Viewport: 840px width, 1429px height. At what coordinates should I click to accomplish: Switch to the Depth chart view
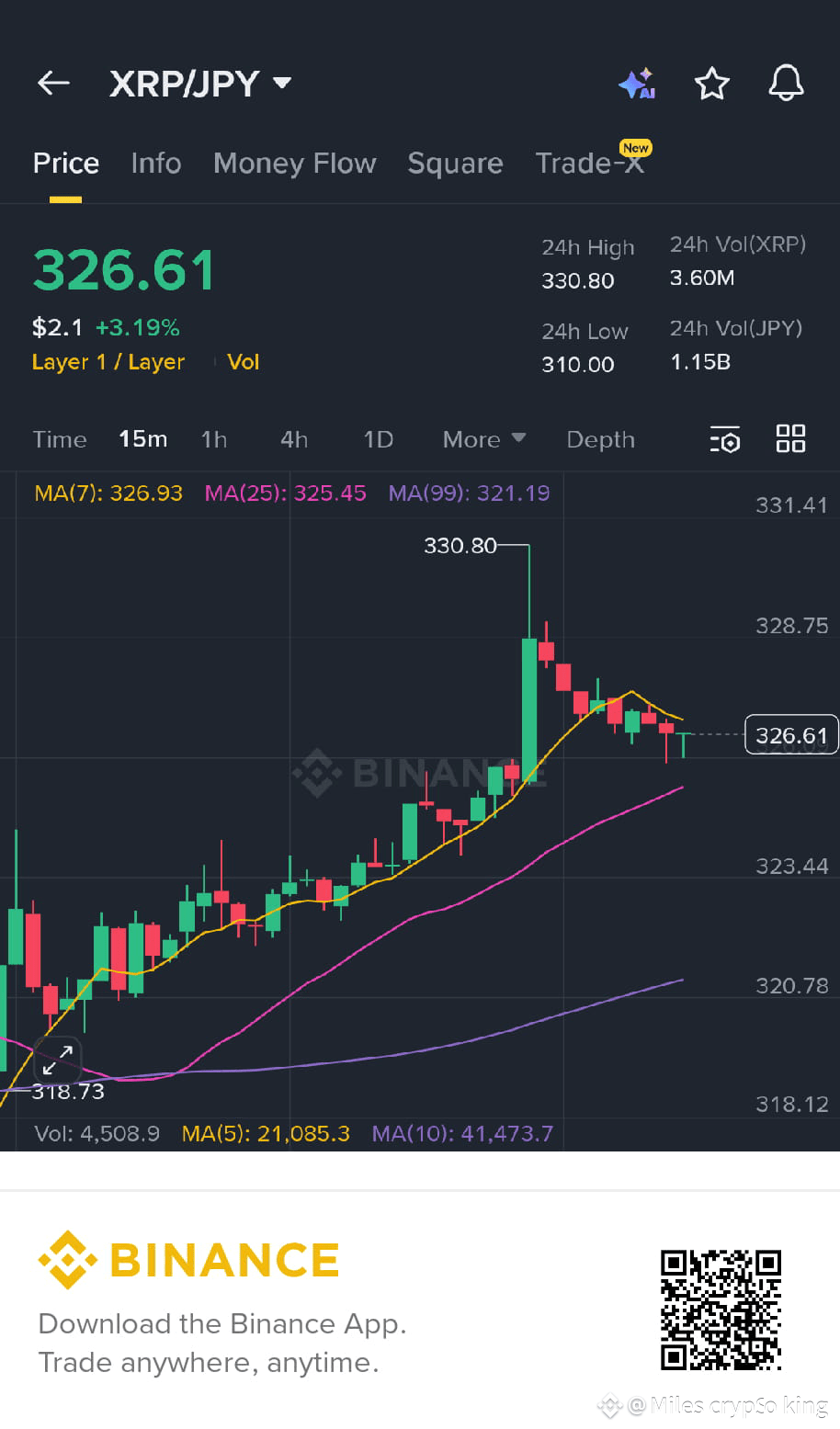(600, 439)
